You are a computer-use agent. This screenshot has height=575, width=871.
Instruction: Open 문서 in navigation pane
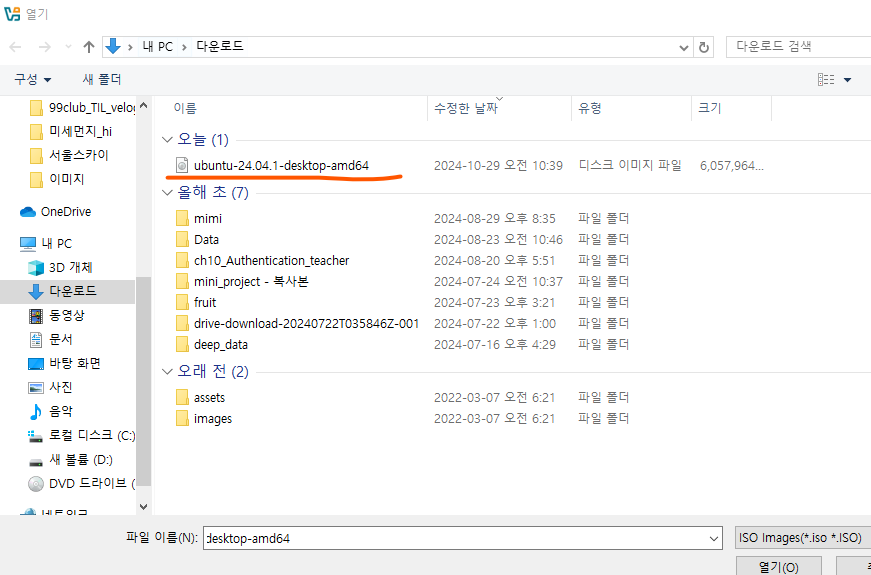click(x=51, y=339)
